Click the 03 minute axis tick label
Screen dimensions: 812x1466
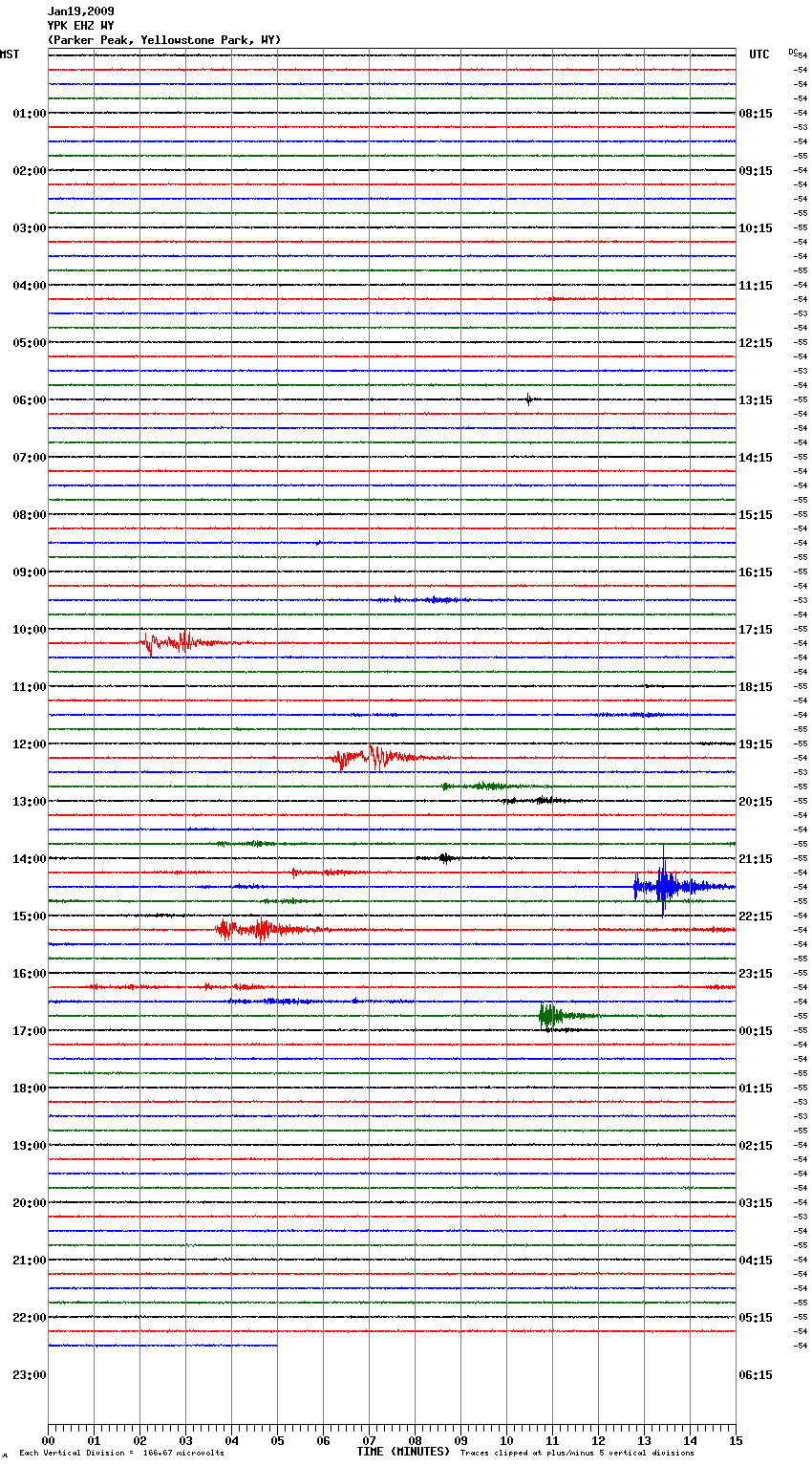pos(185,1440)
